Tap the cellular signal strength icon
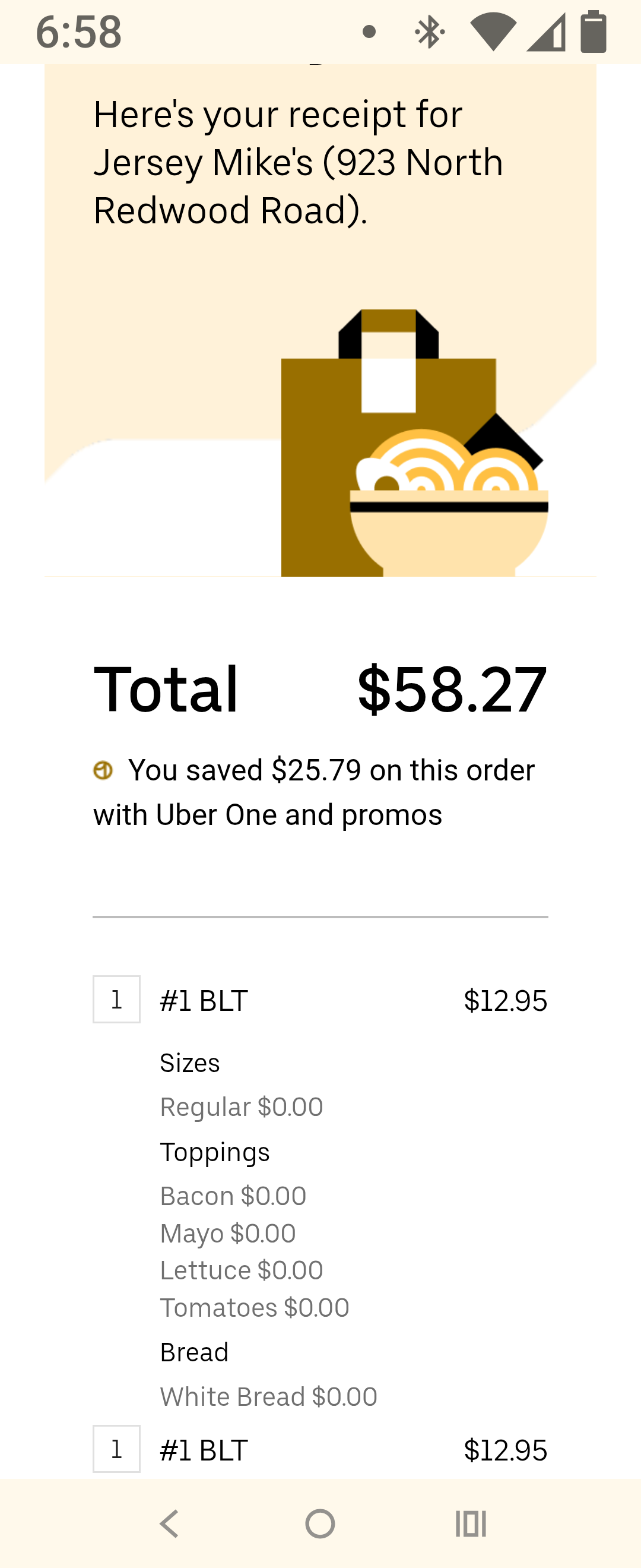The height and width of the screenshot is (1568, 641). (x=546, y=31)
